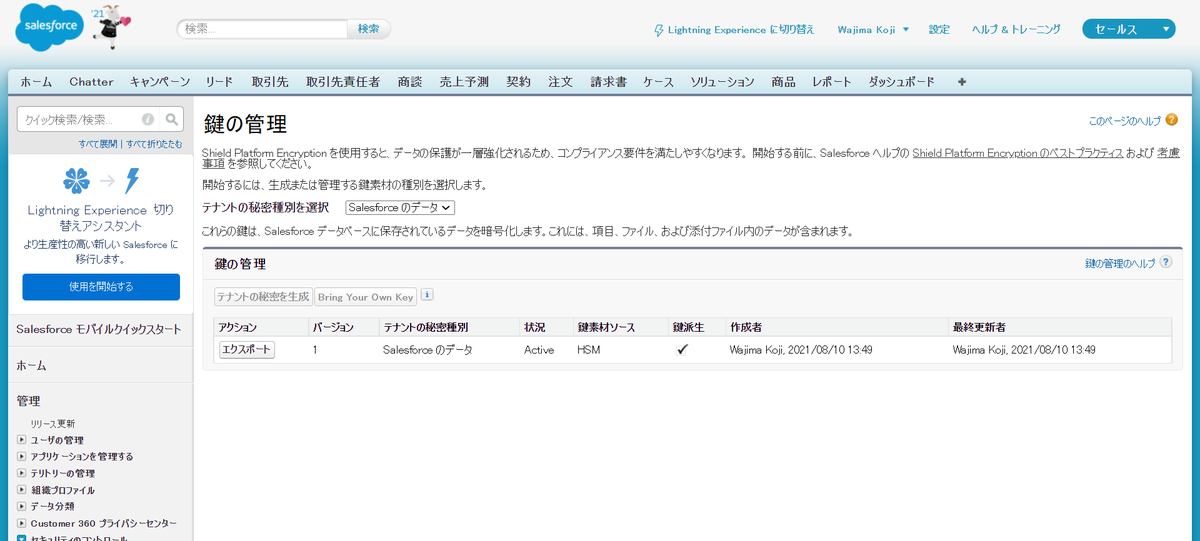Open the ホーム tab

click(x=36, y=82)
